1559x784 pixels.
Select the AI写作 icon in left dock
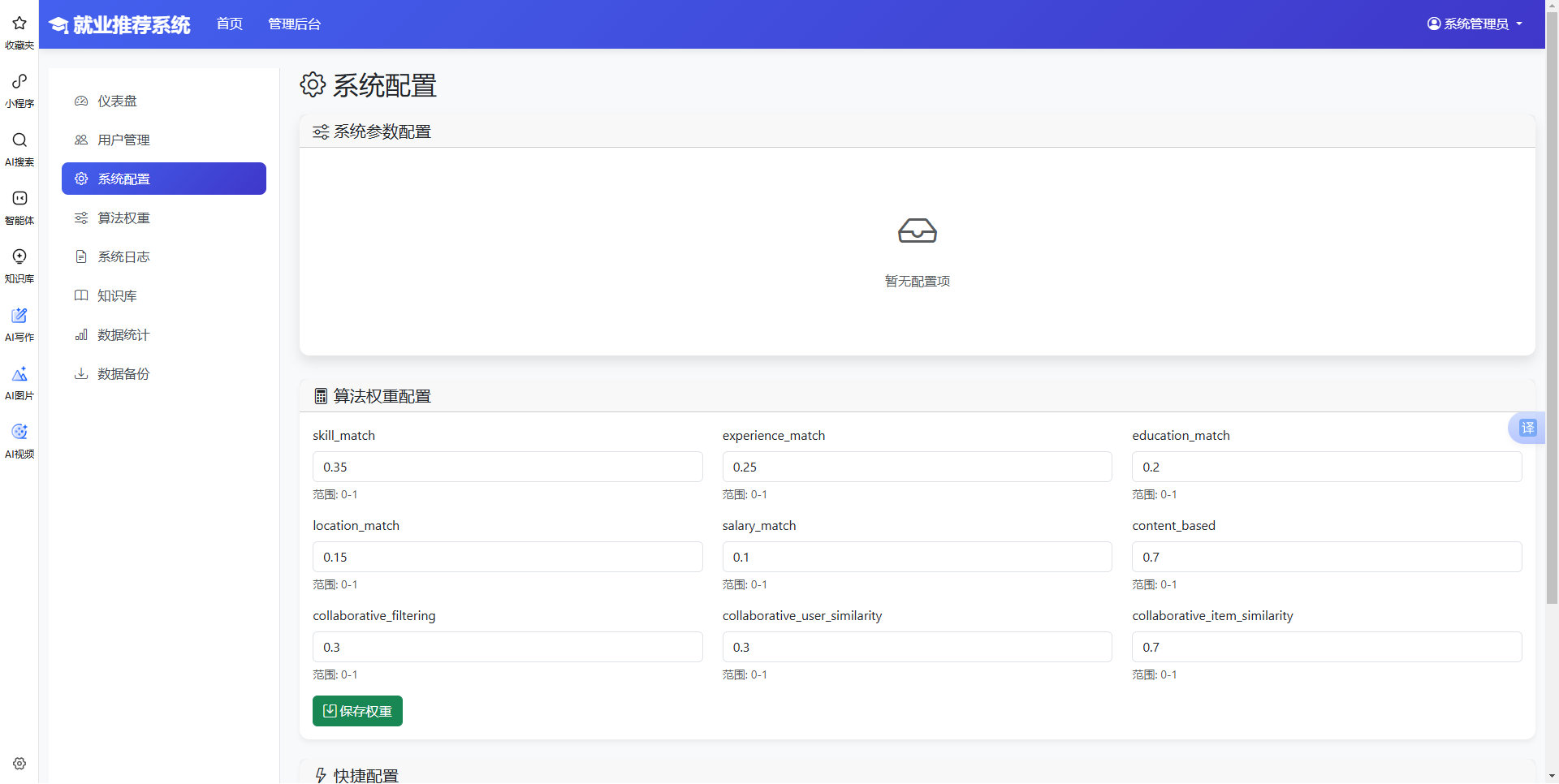pos(19,316)
